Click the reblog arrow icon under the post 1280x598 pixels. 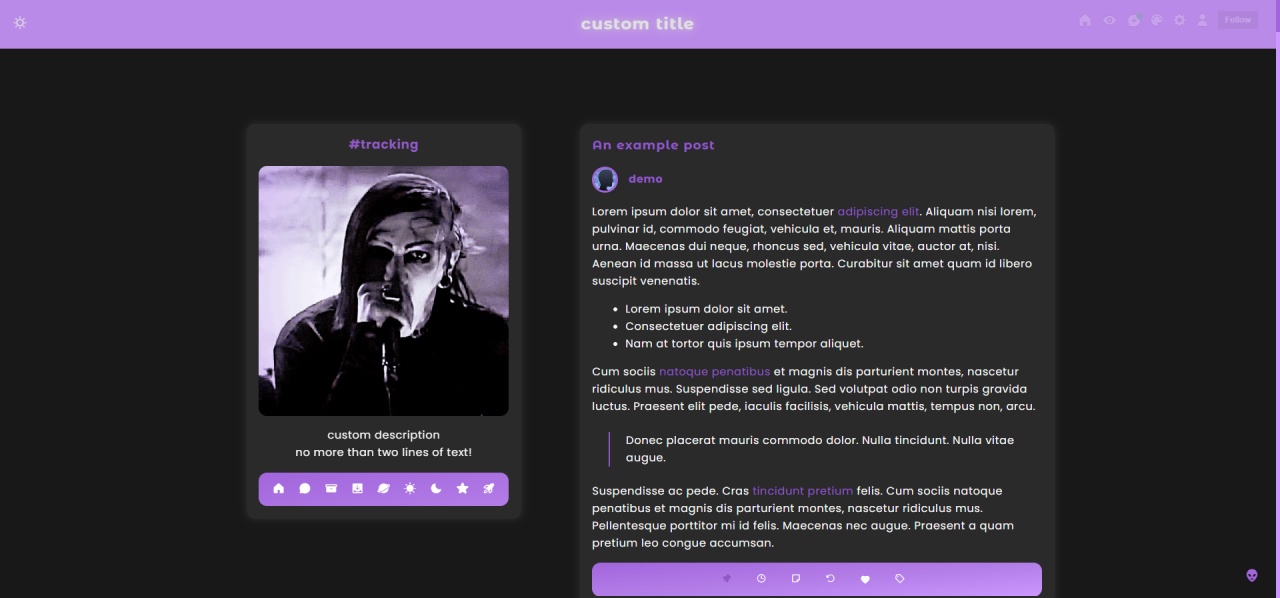pos(830,579)
